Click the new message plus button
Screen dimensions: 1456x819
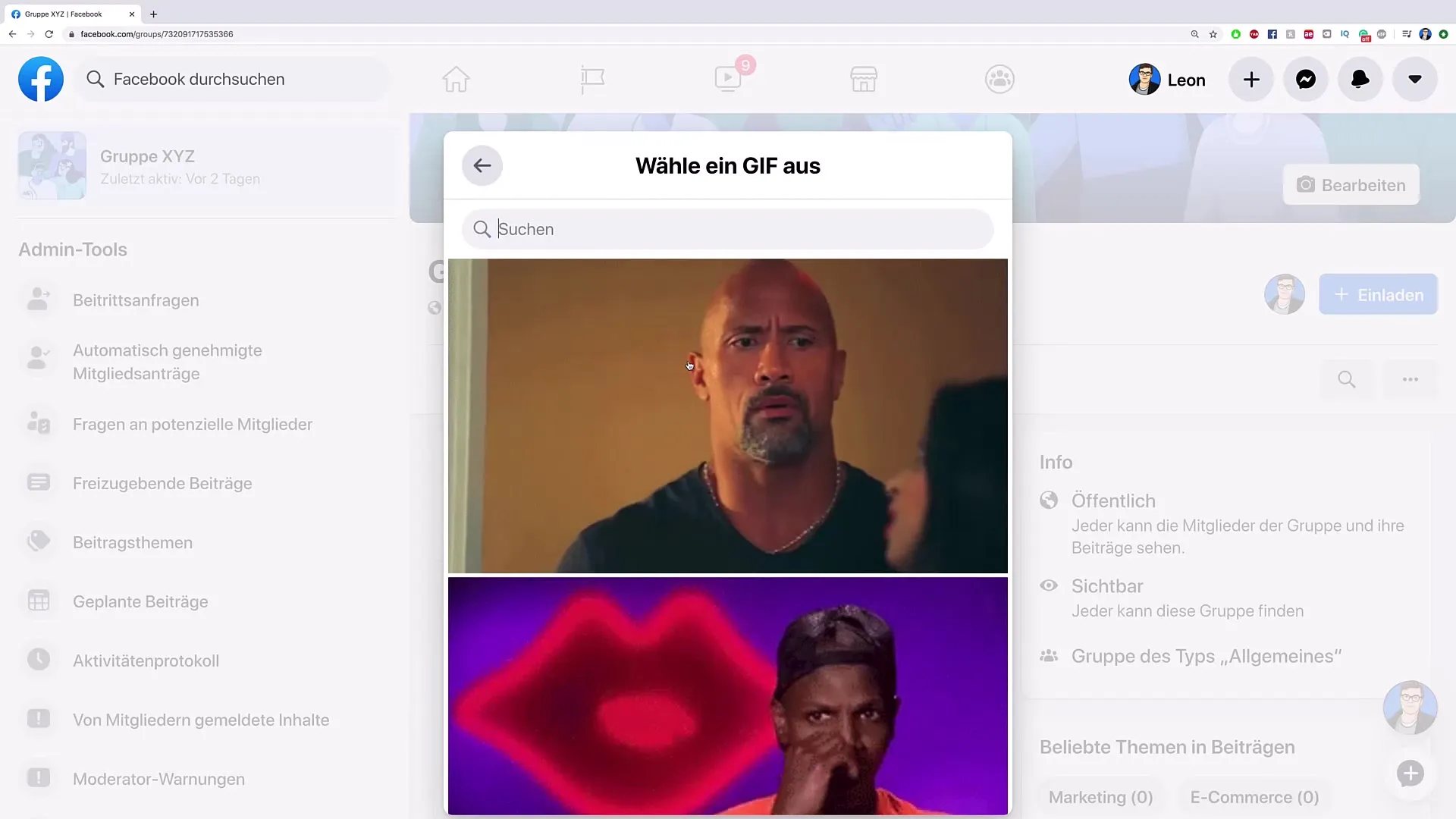click(x=1410, y=773)
